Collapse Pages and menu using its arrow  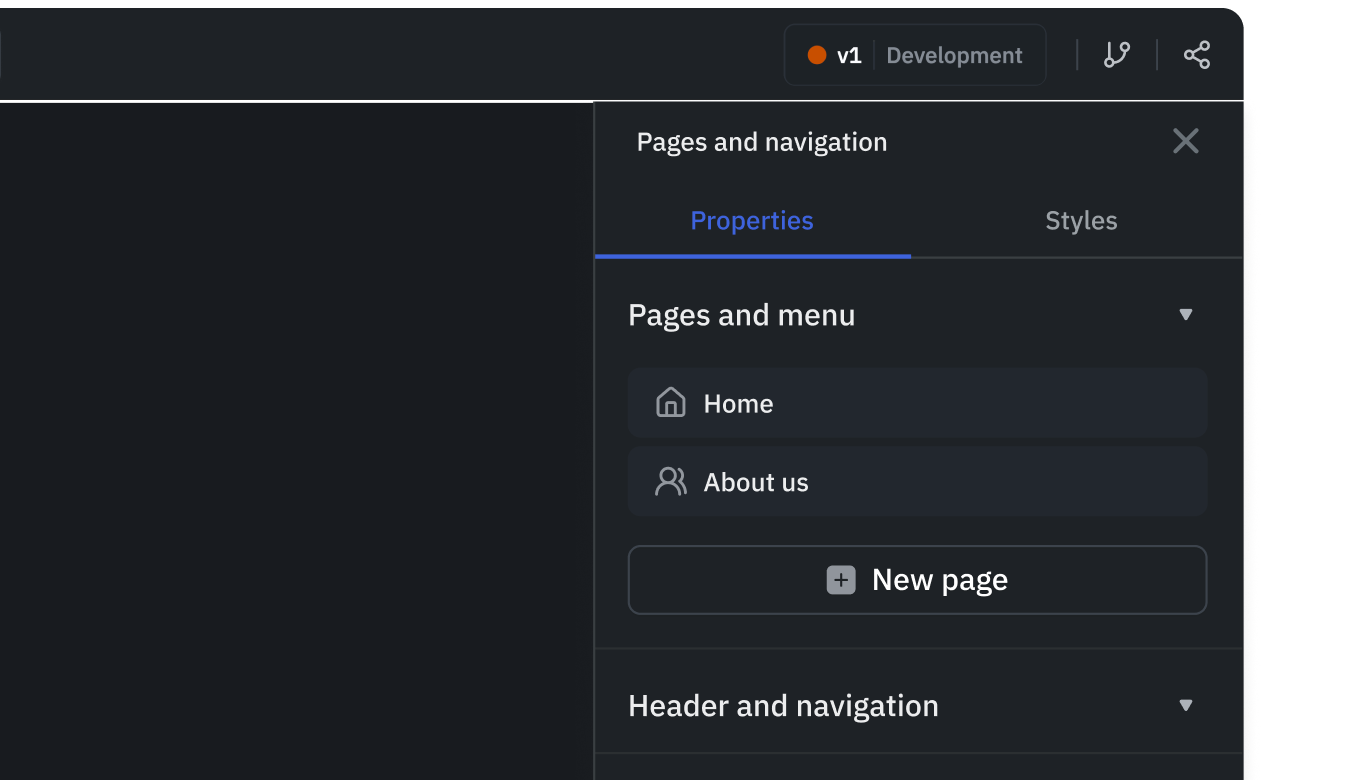[1186, 315]
